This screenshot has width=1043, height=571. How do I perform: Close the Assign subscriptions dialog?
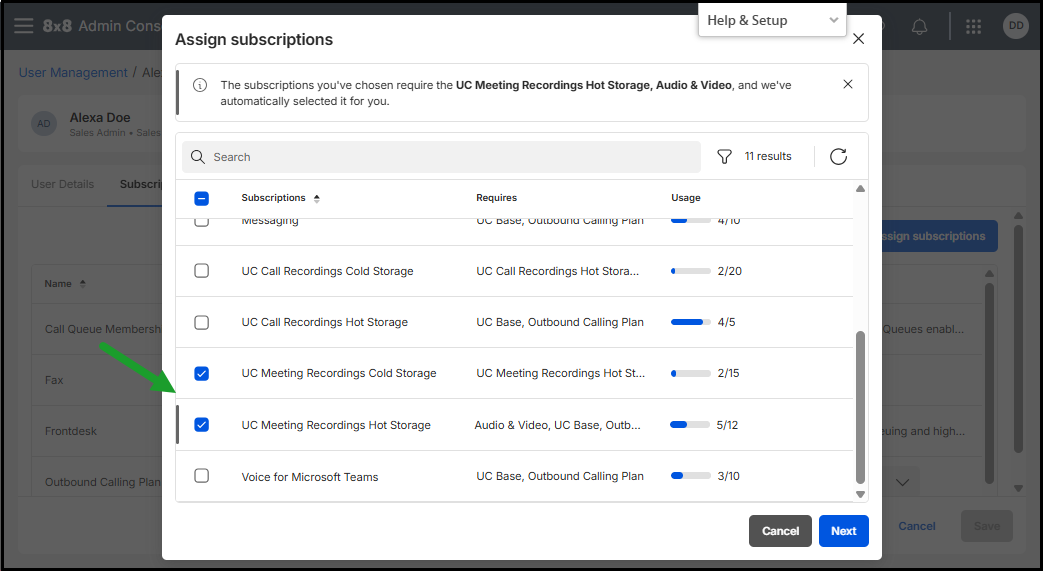[x=859, y=39]
